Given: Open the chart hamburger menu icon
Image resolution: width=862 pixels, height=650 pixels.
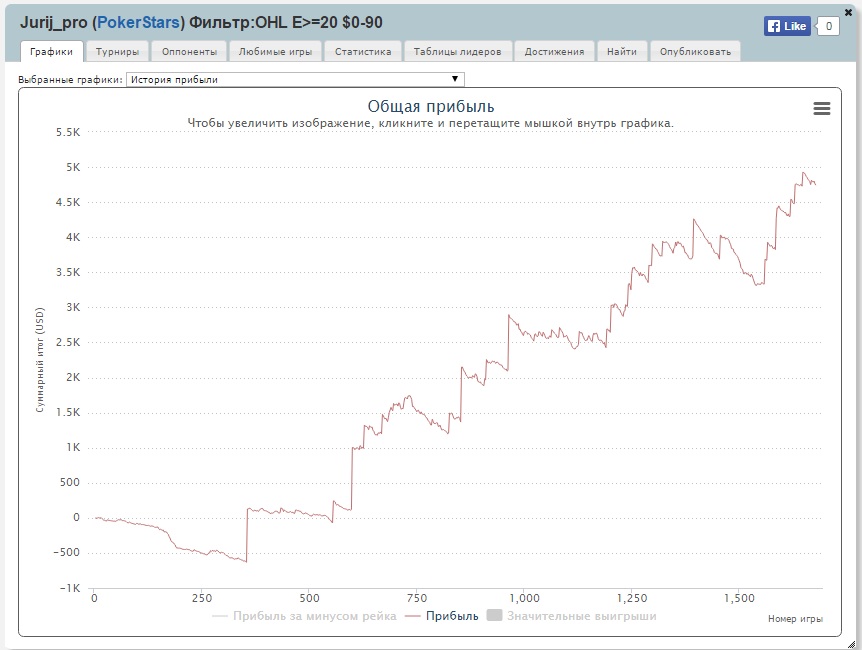Looking at the screenshot, I should [822, 109].
